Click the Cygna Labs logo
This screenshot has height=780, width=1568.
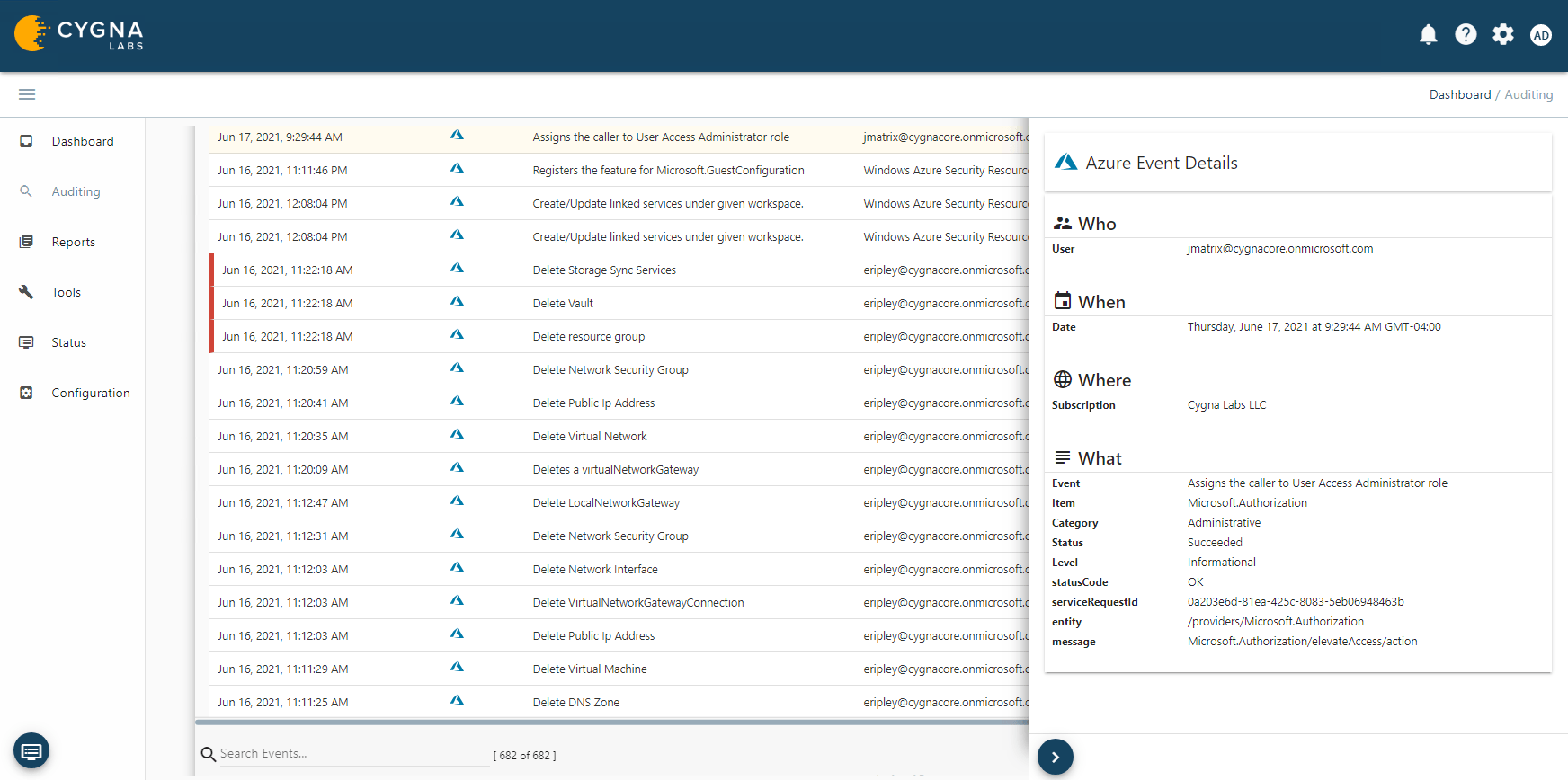(x=79, y=34)
